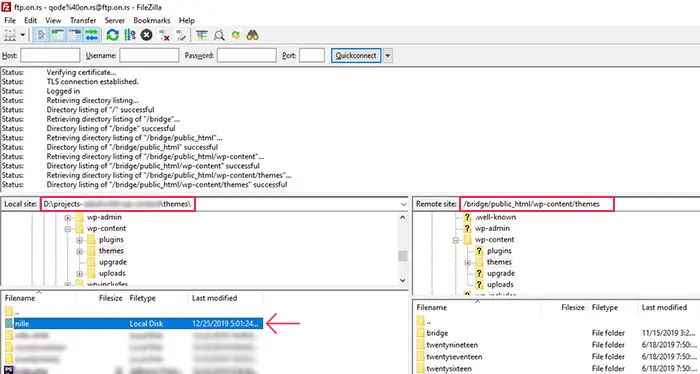Open the File menu
Viewport: 700px width, 374px height.
coord(10,21)
